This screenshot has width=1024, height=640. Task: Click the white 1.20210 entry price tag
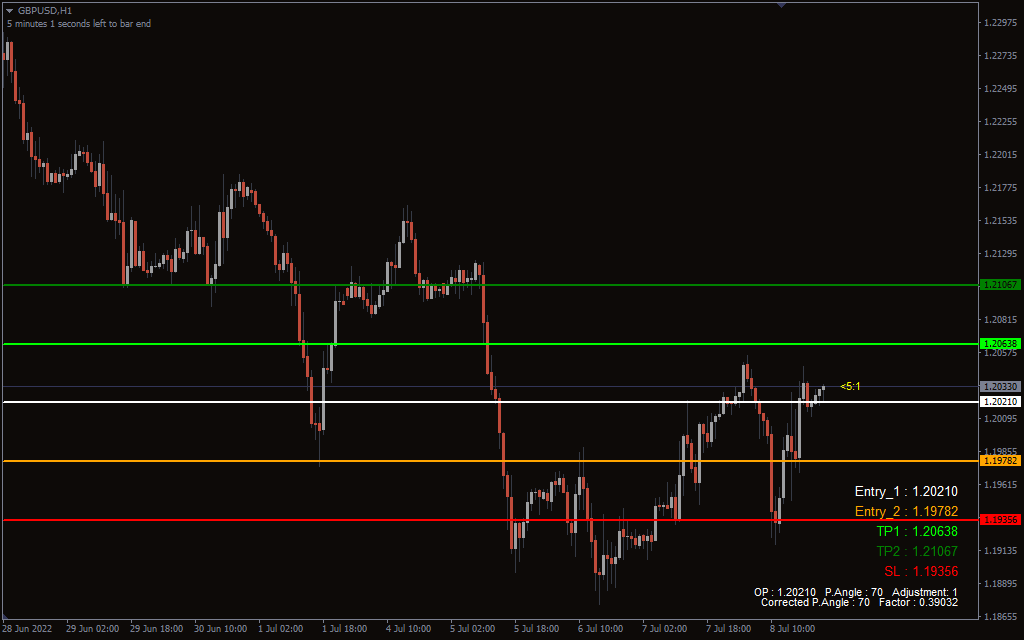pyautogui.click(x=1000, y=402)
